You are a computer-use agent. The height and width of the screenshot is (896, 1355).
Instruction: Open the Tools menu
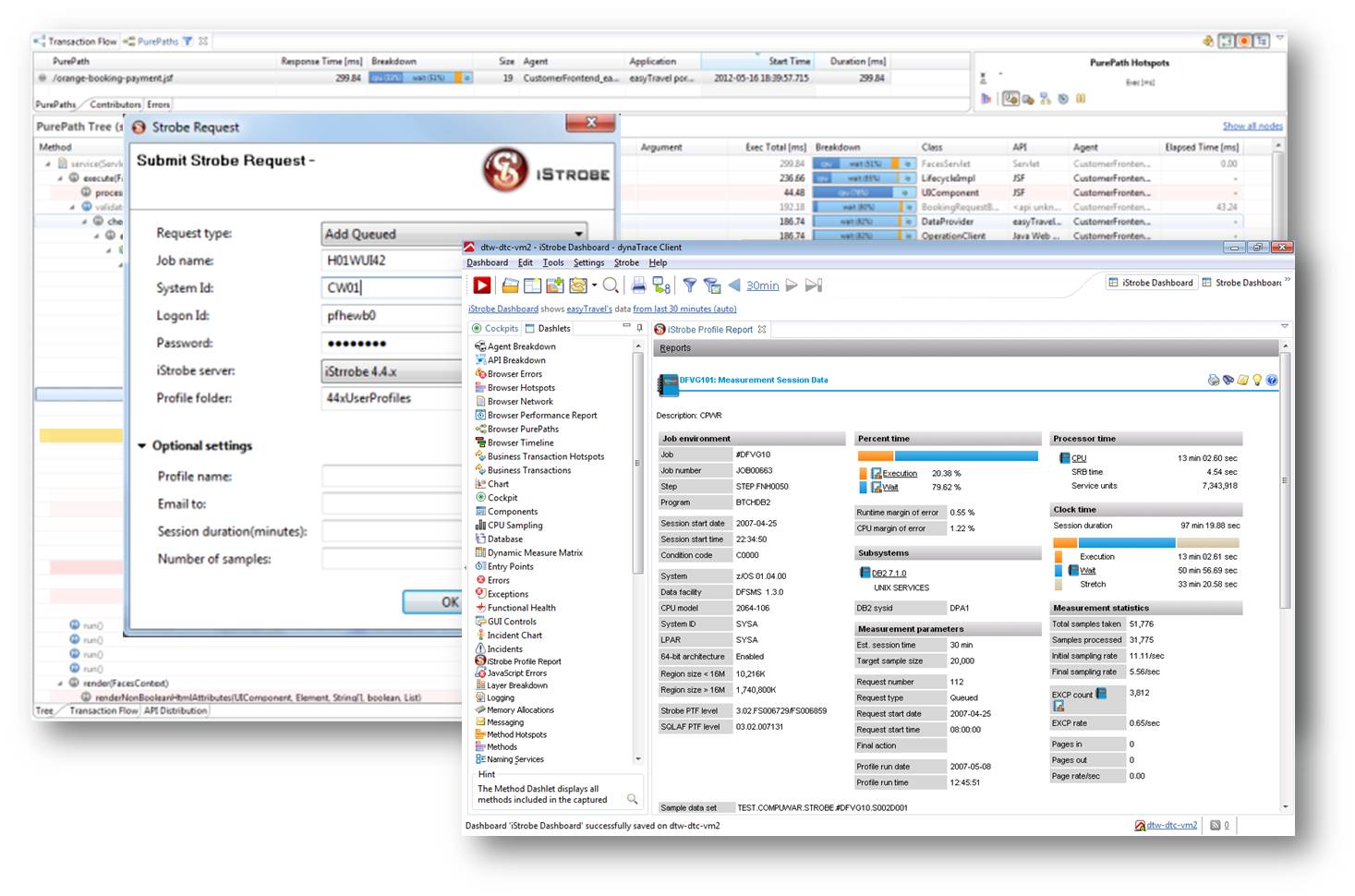553,262
